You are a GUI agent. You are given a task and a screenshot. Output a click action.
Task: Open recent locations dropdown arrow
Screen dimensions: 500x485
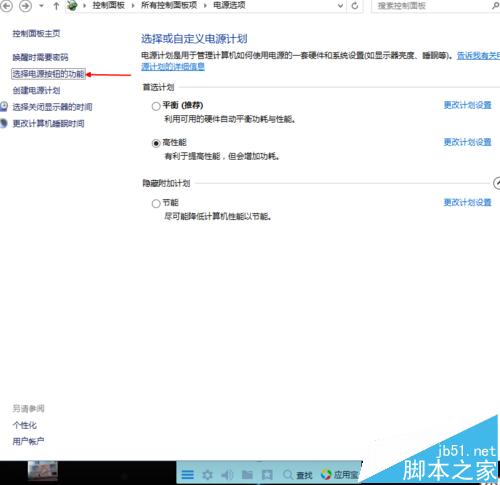click(x=41, y=6)
